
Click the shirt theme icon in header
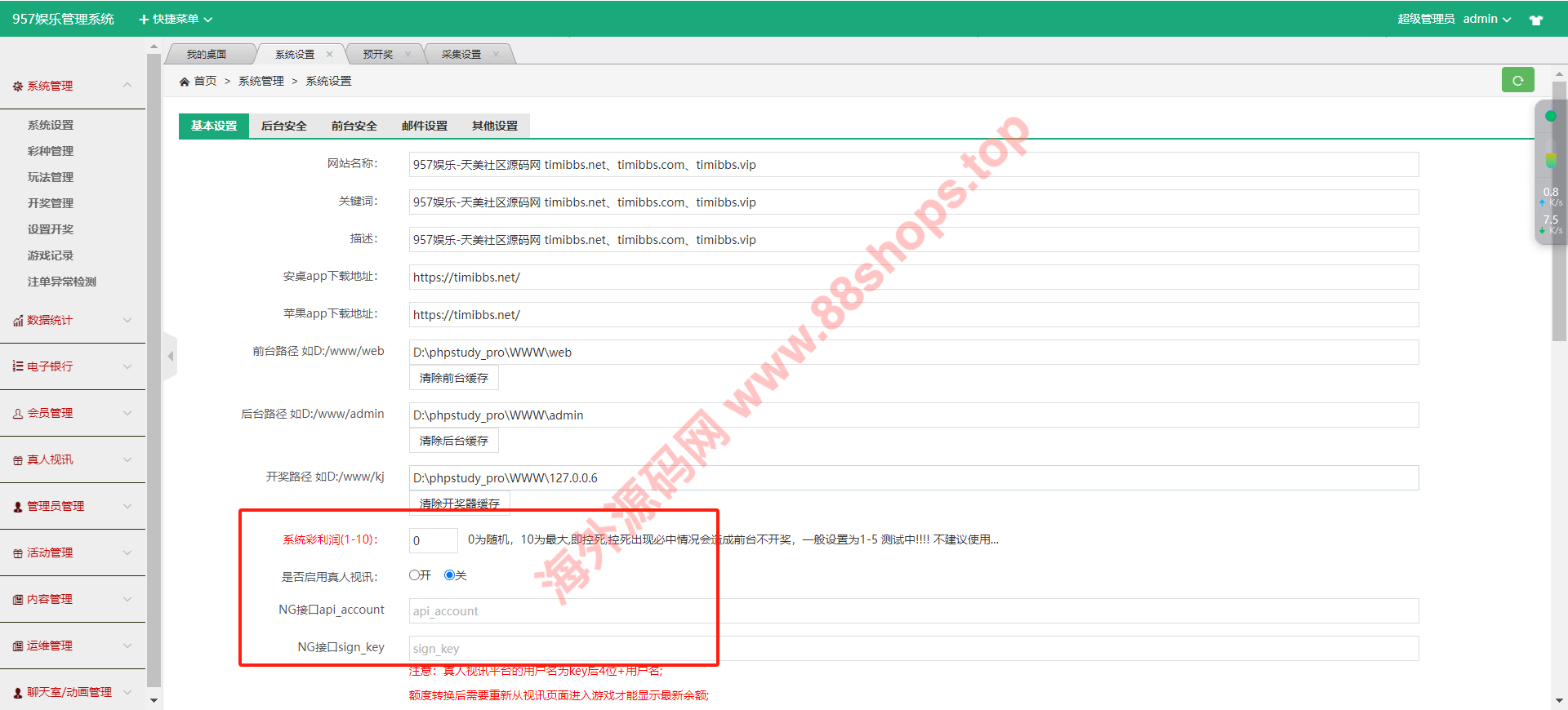[1536, 20]
